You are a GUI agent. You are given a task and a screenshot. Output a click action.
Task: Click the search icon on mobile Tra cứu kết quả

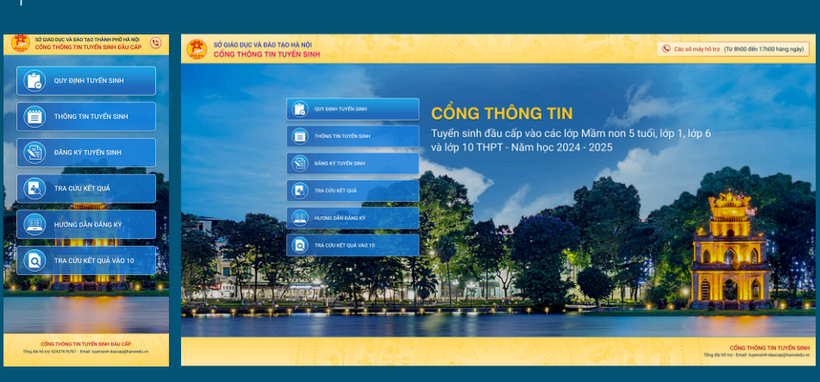click(x=35, y=188)
